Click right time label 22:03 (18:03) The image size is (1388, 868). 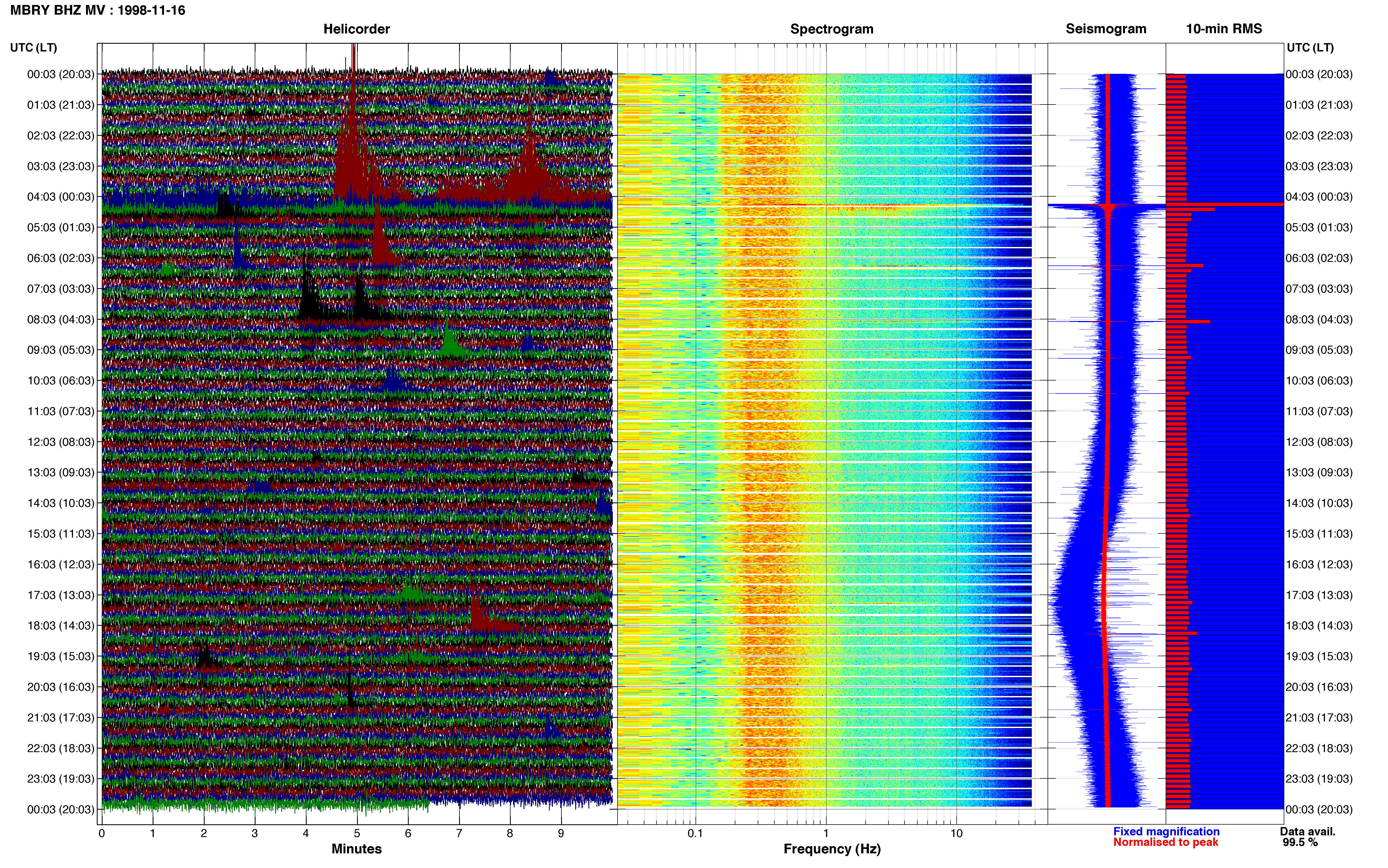(1319, 749)
